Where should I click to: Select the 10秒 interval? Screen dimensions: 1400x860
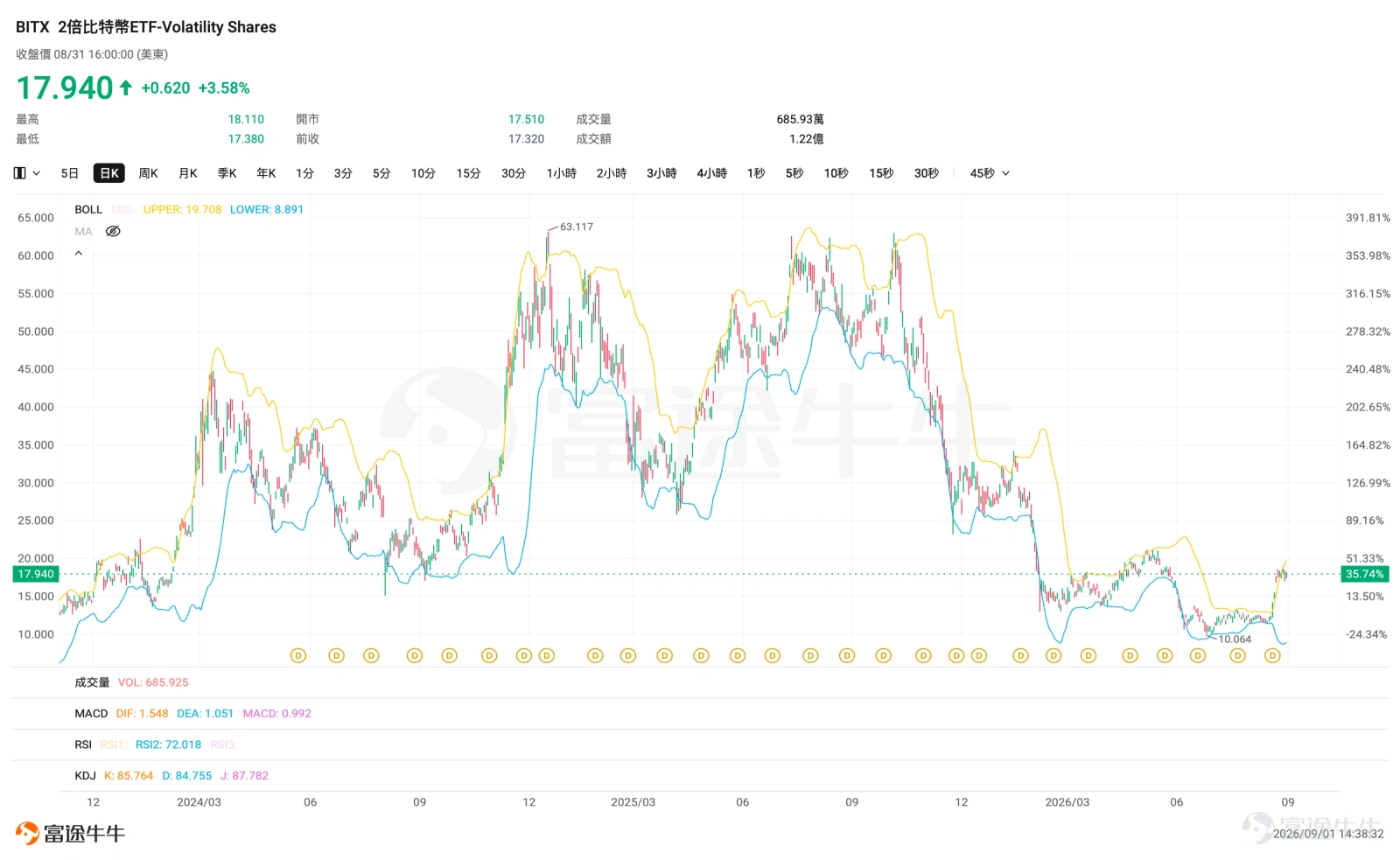[x=836, y=173]
